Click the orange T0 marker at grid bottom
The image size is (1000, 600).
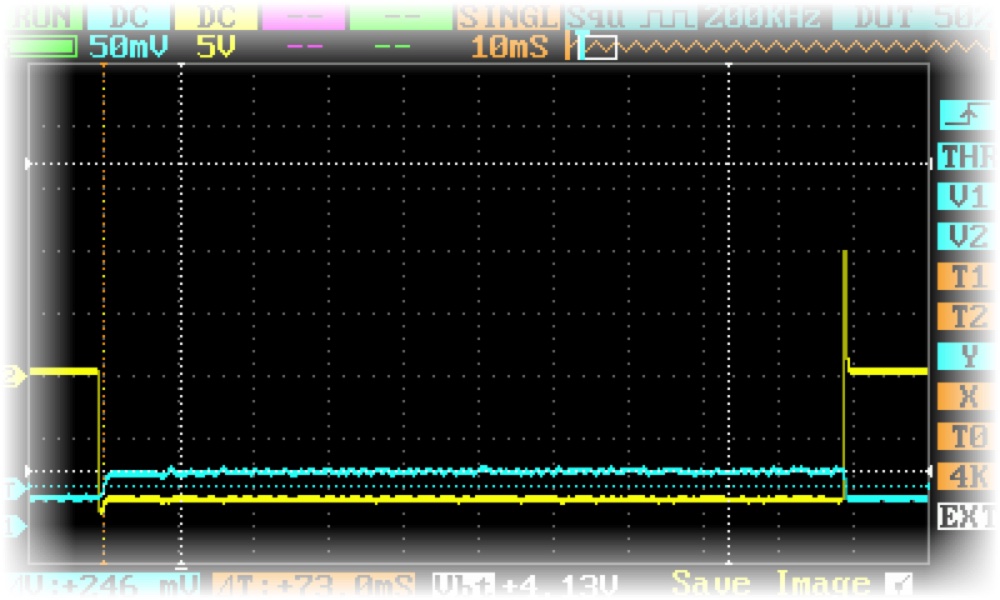click(103, 561)
